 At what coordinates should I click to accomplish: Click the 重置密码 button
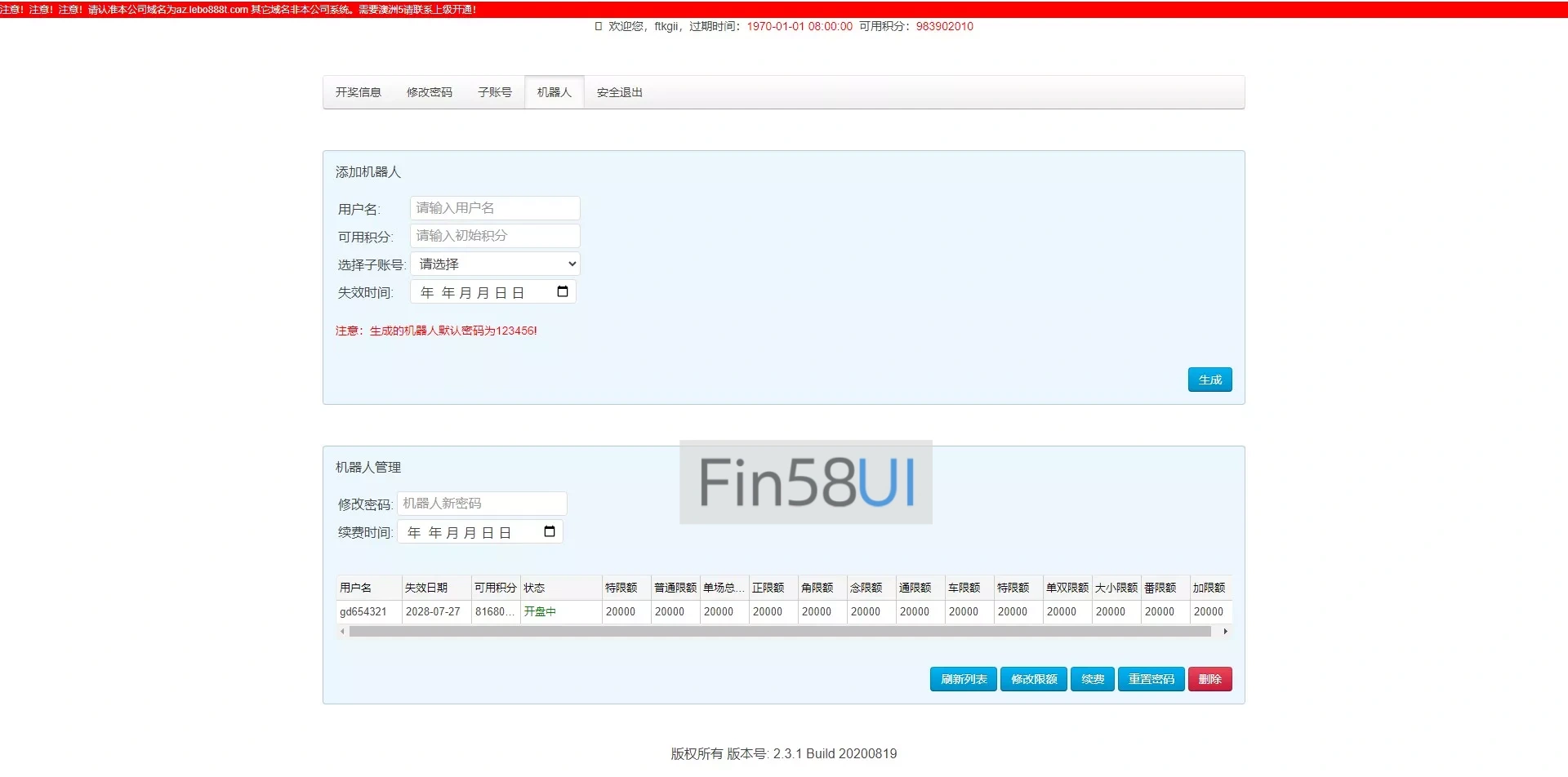tap(1151, 679)
